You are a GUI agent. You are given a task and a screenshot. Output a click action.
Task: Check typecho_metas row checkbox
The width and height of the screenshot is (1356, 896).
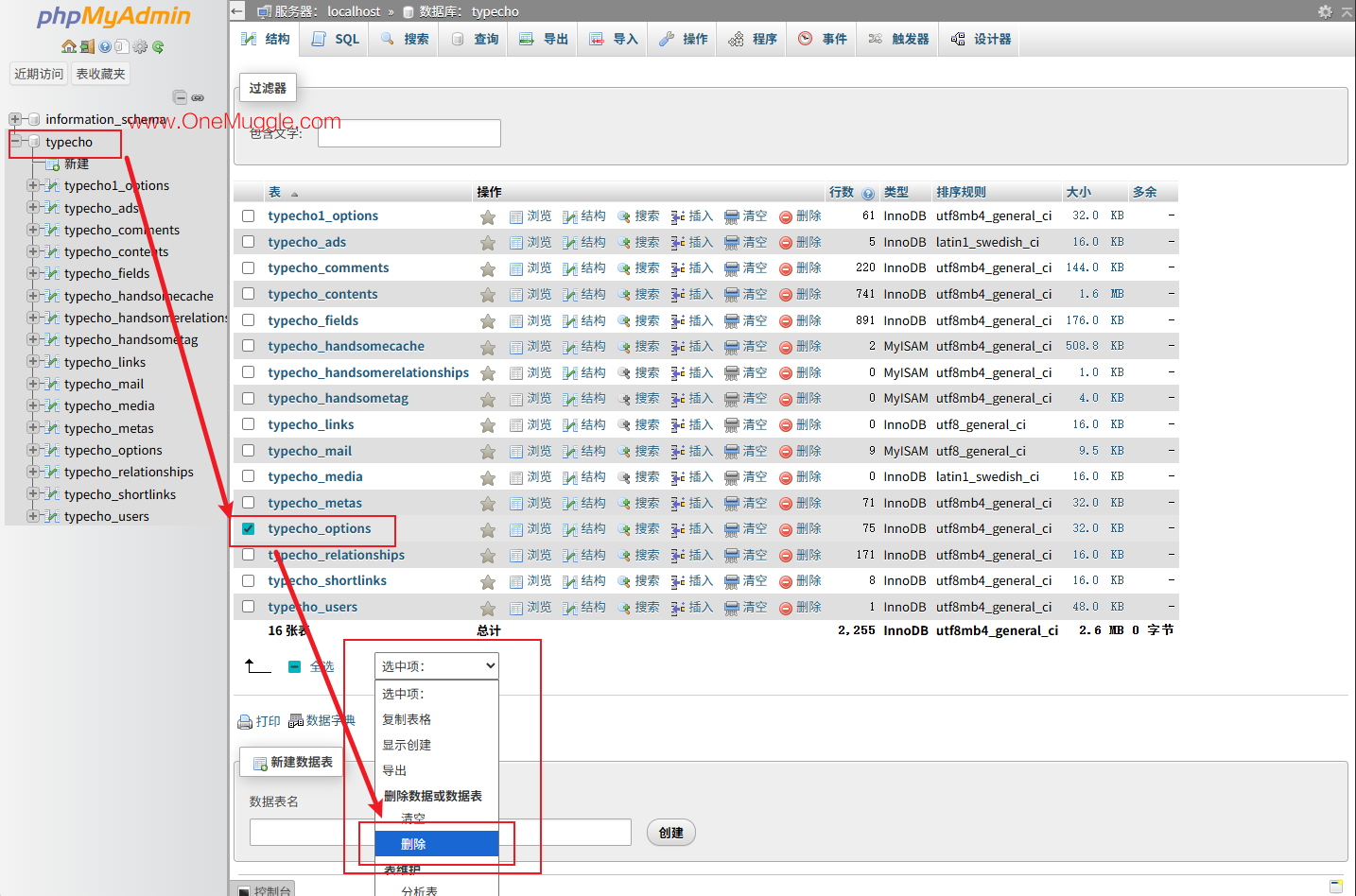[x=248, y=503]
